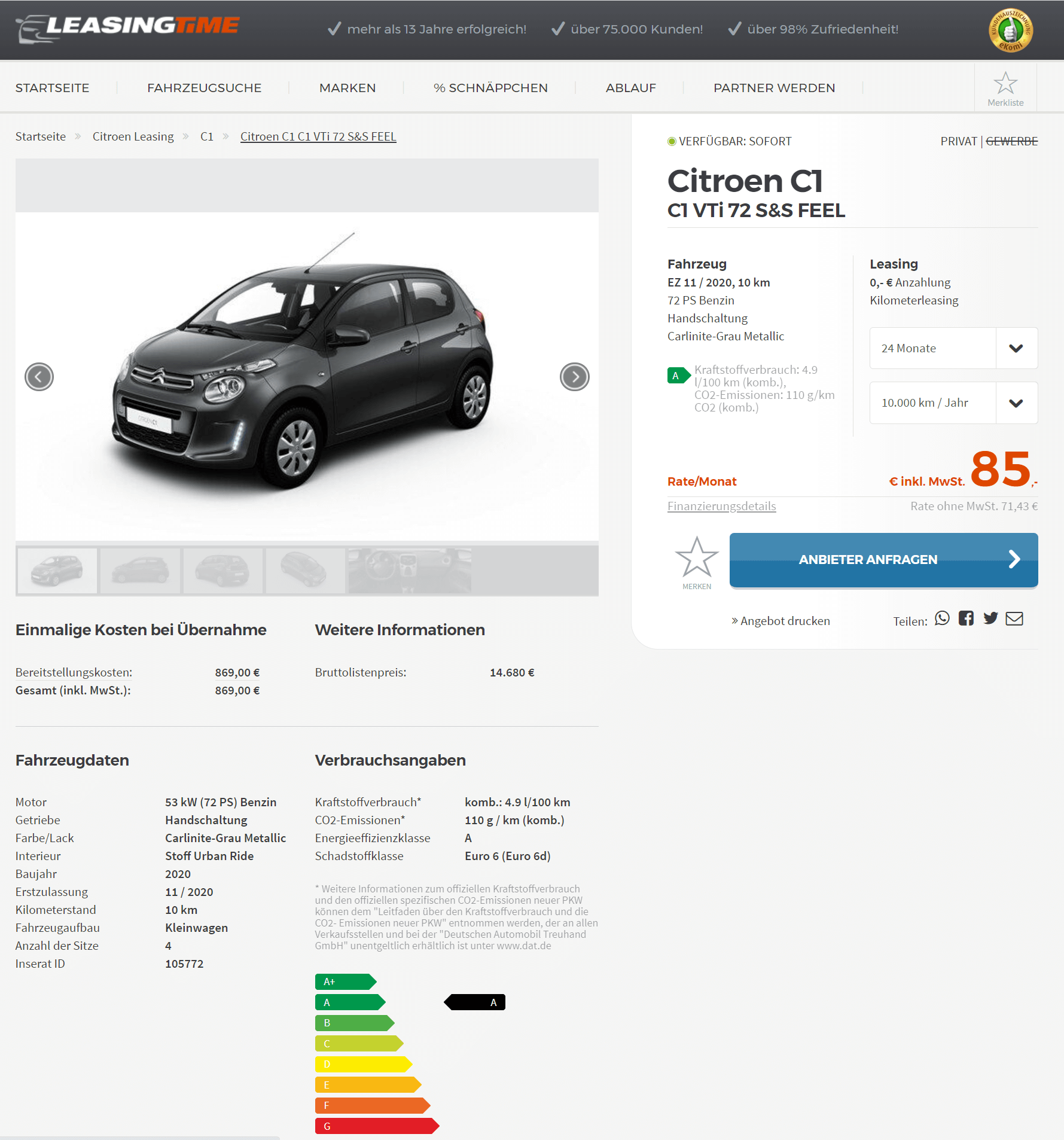Show previous car image with left arrow

tap(39, 377)
